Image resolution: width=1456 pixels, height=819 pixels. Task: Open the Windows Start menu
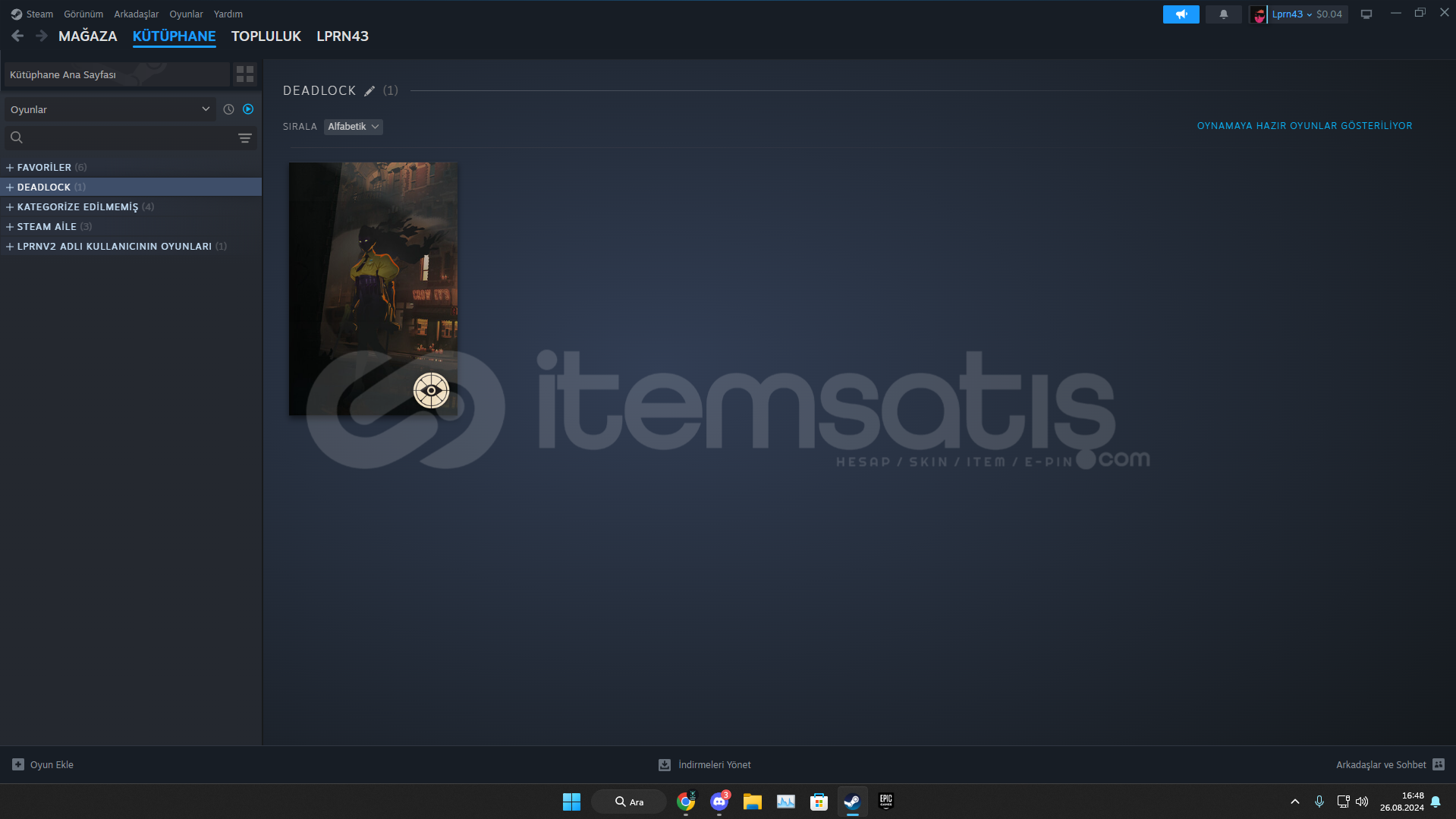tap(571, 802)
